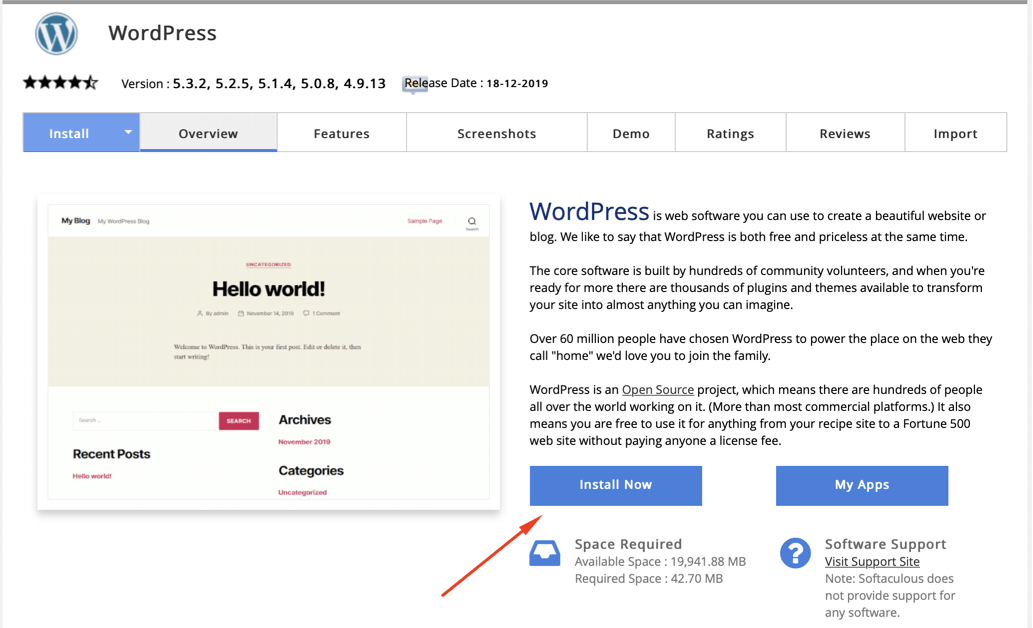Click the 'Sample Page' link in preview
This screenshot has width=1033, height=628.
point(424,221)
